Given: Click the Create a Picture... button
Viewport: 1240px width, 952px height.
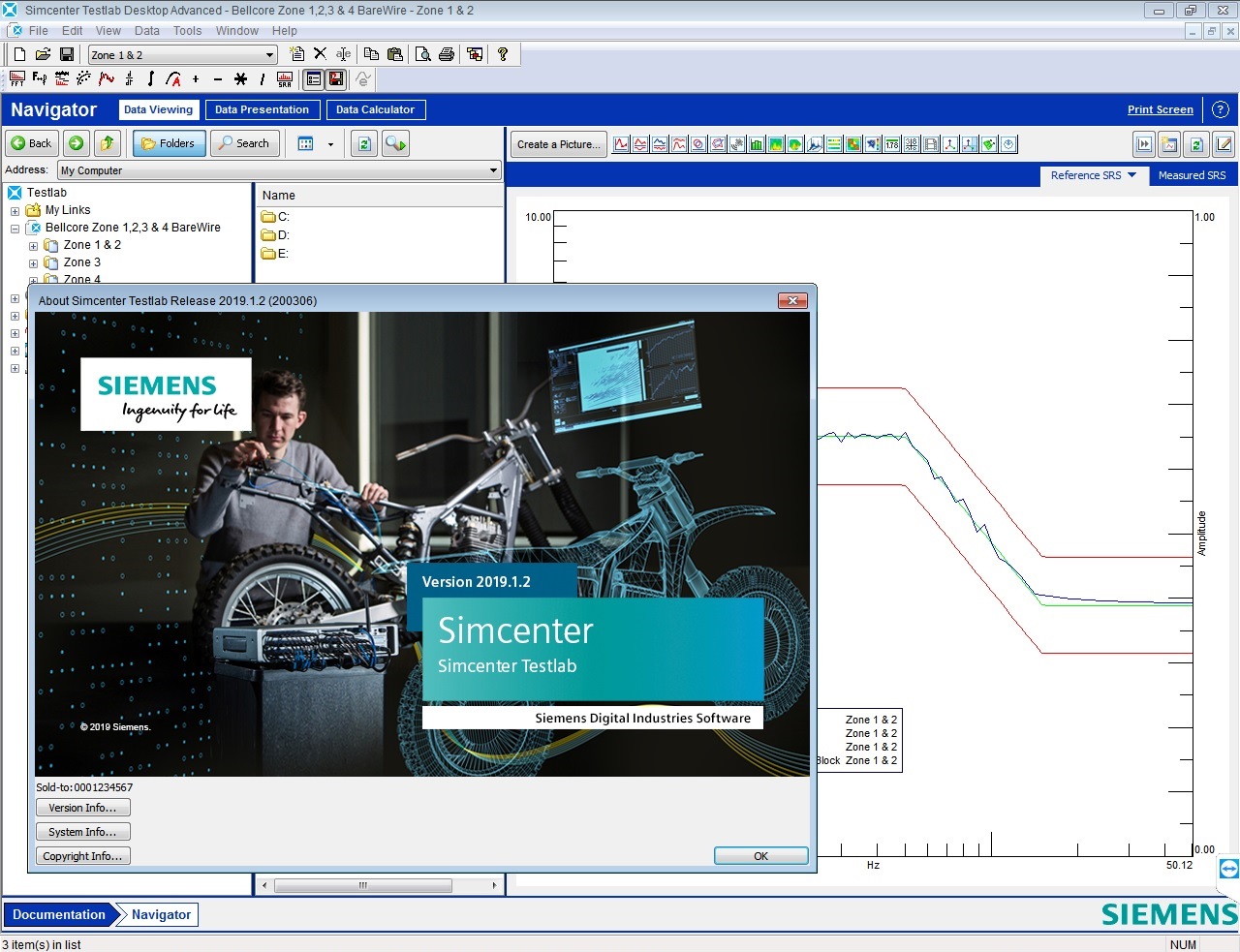Looking at the screenshot, I should click(559, 144).
